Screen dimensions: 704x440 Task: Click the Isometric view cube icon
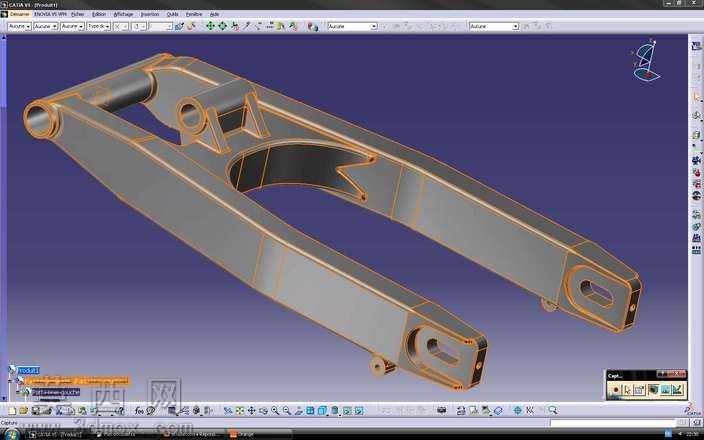[322, 410]
